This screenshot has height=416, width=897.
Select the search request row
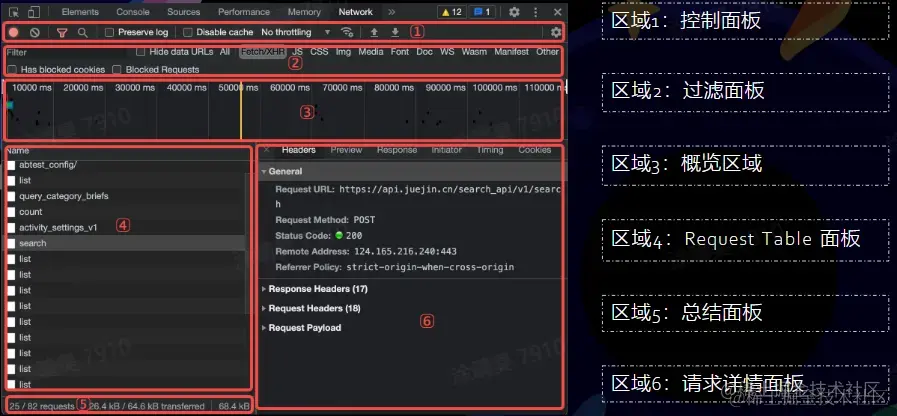coord(126,243)
